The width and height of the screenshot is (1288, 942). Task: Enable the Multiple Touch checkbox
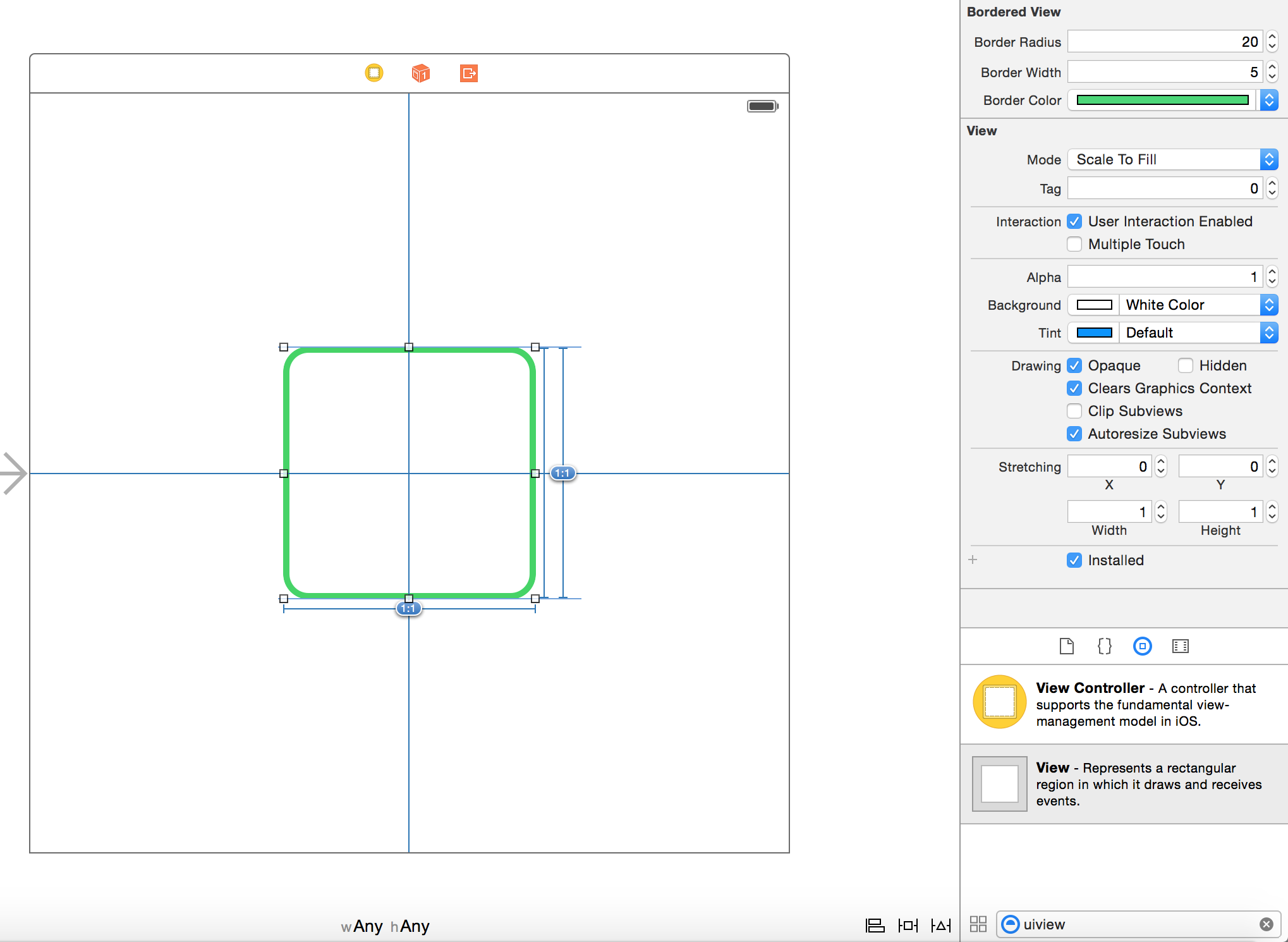1074,244
